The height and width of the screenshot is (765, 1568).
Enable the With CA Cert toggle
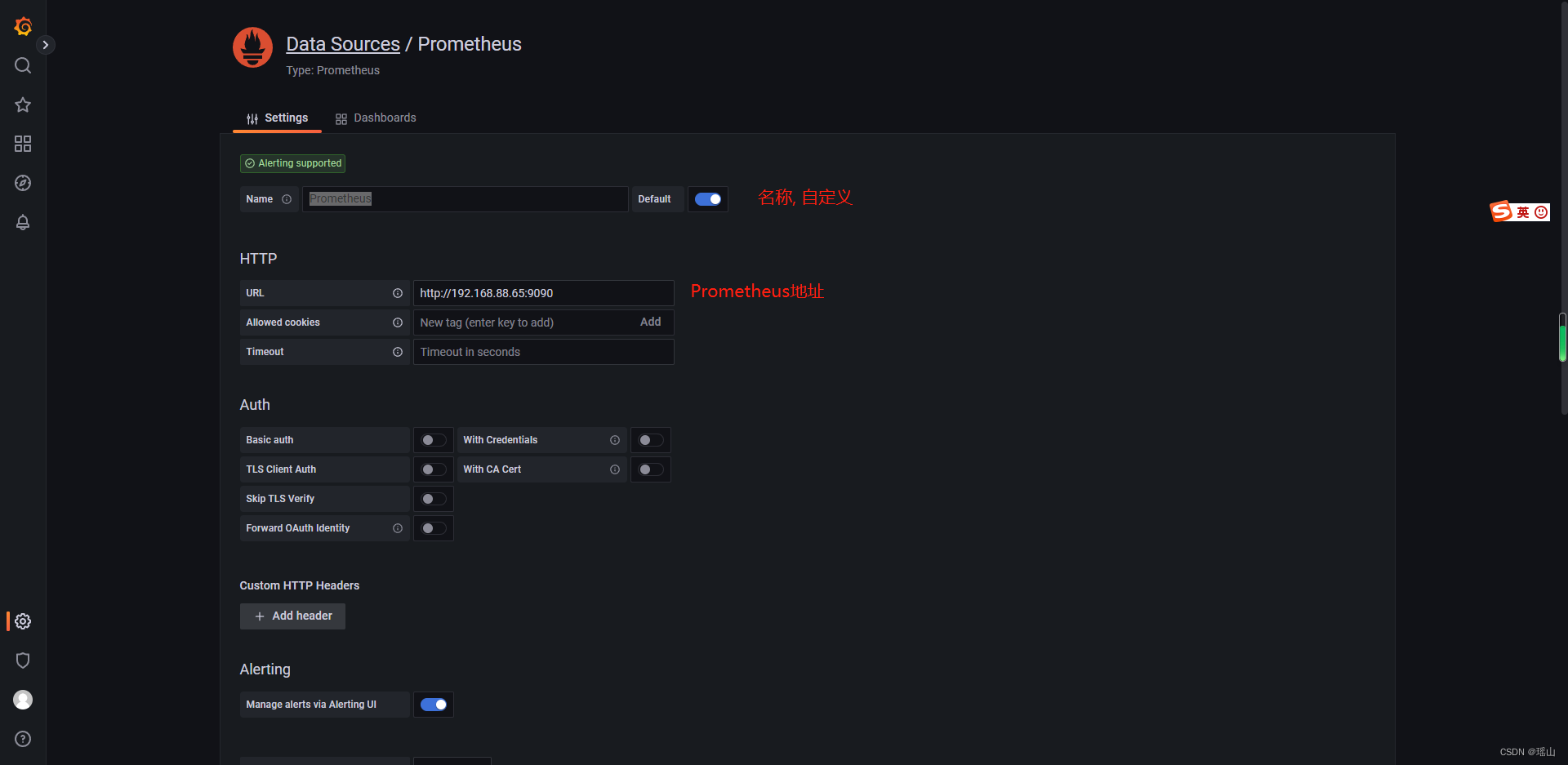[651, 469]
